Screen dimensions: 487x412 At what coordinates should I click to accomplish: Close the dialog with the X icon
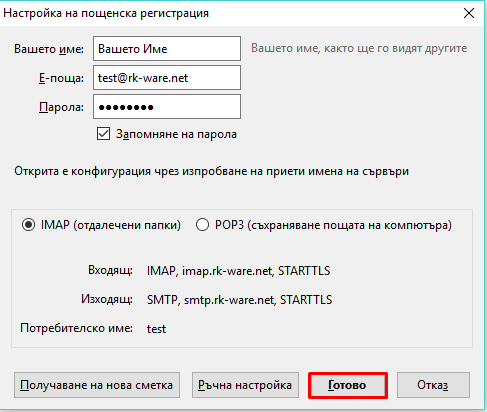pyautogui.click(x=469, y=13)
